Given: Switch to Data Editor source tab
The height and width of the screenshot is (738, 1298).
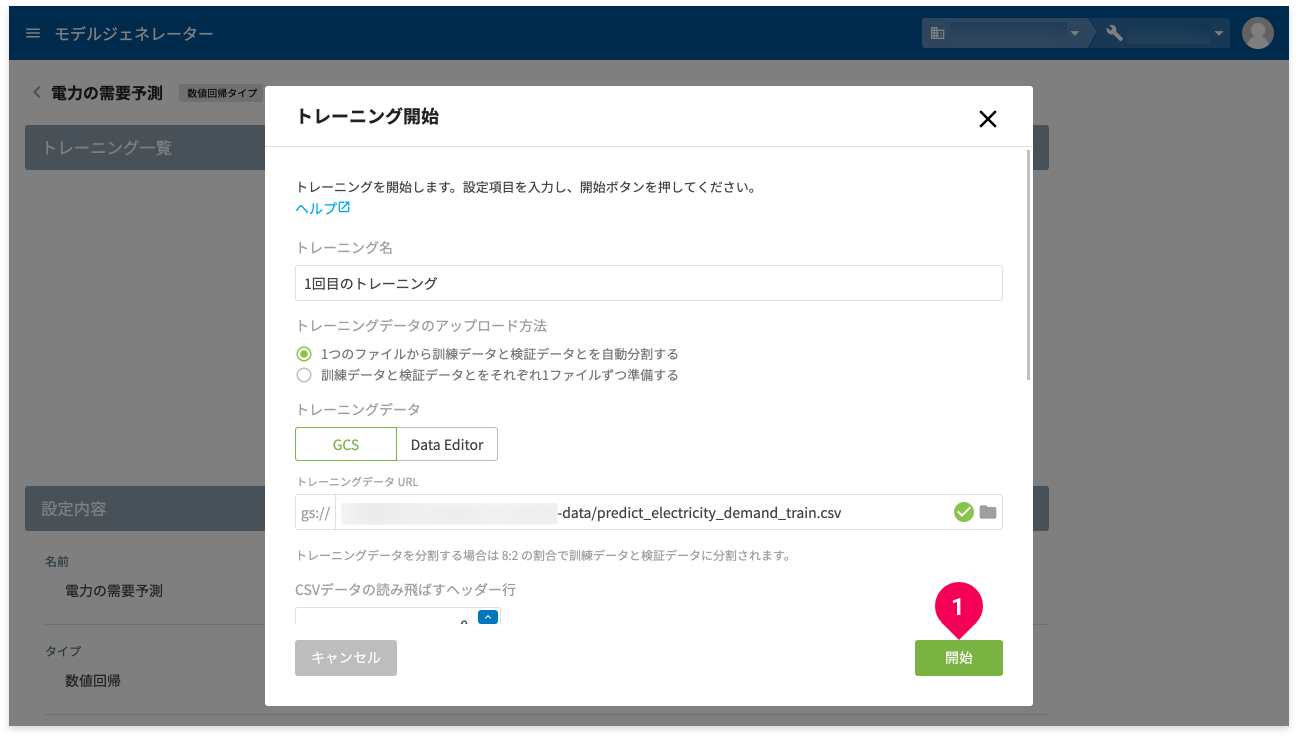Looking at the screenshot, I should click(447, 445).
